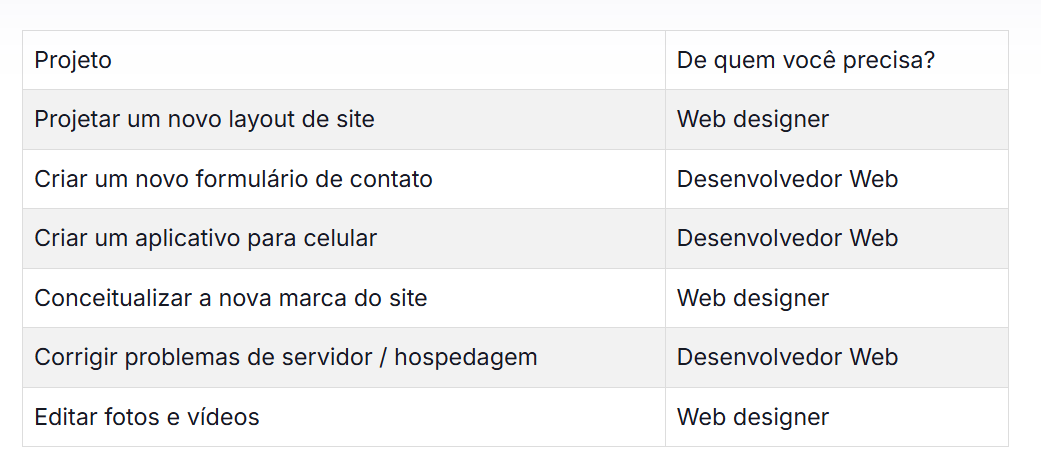
Task: Click the "De quem você precisa?" header
Action: coord(806,60)
